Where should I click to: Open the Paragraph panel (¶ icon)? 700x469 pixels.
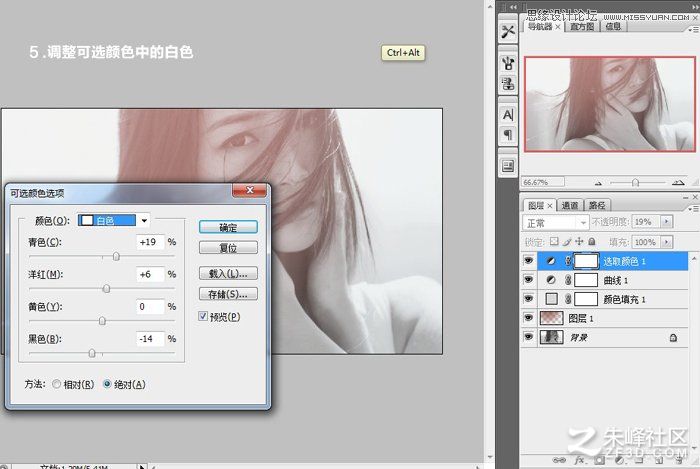pos(508,134)
